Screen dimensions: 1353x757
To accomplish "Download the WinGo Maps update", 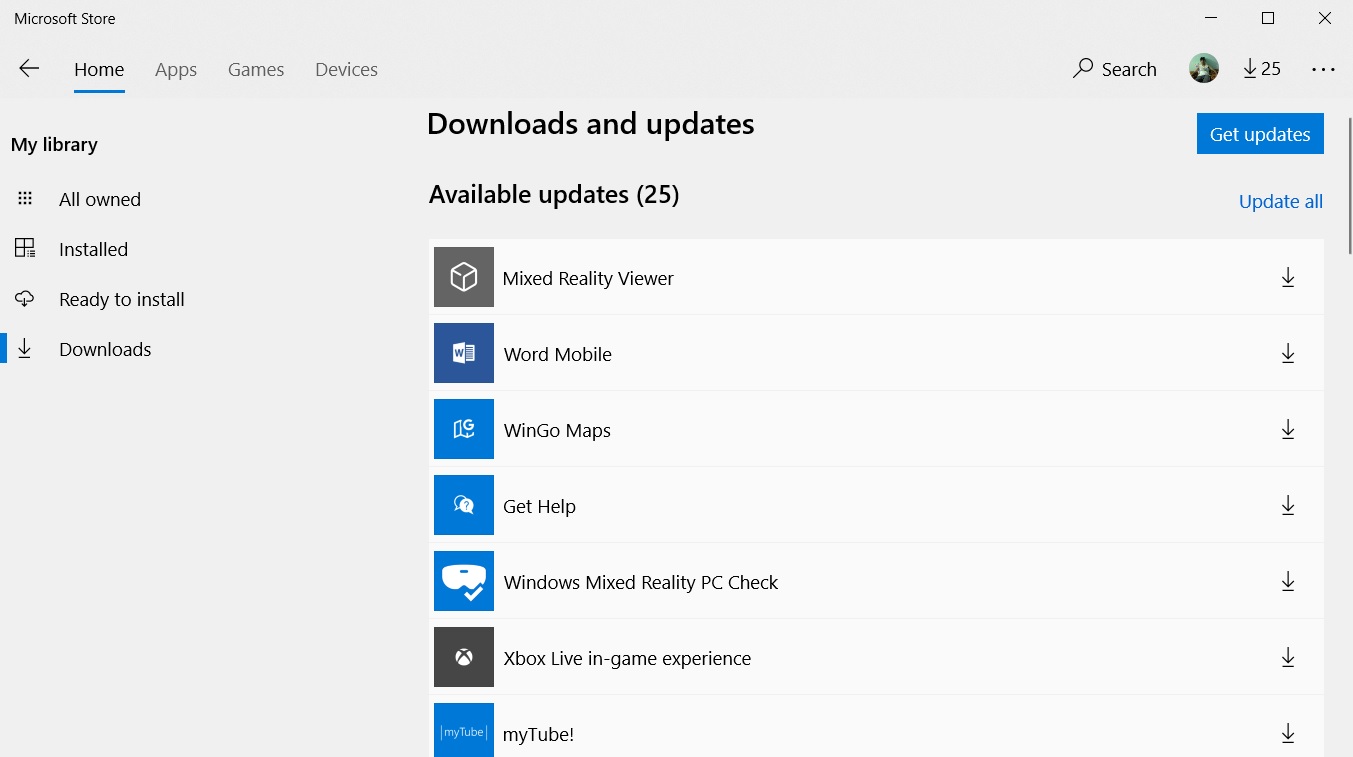I will [1288, 429].
